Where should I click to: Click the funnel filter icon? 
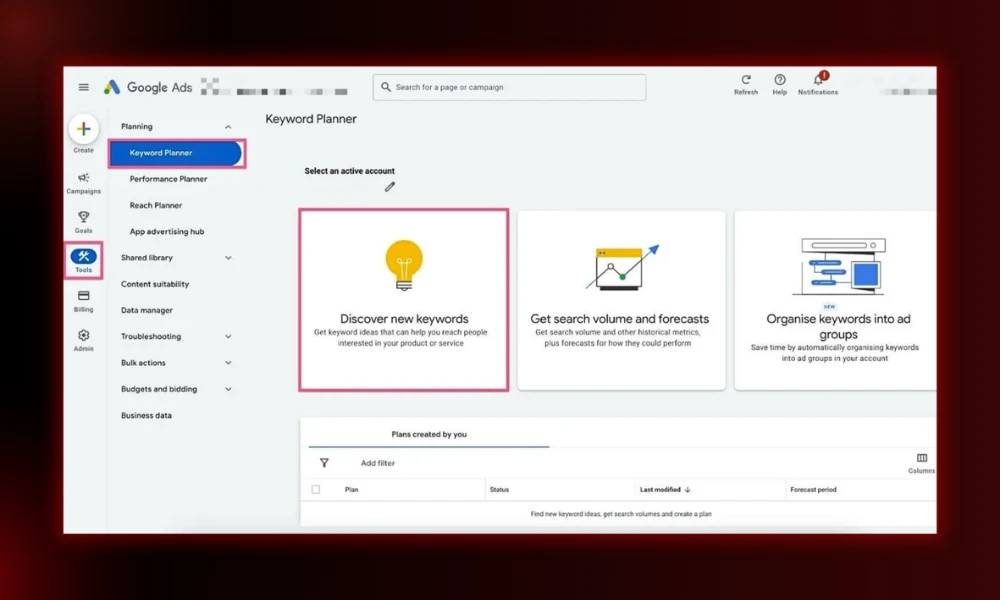pyautogui.click(x=324, y=463)
